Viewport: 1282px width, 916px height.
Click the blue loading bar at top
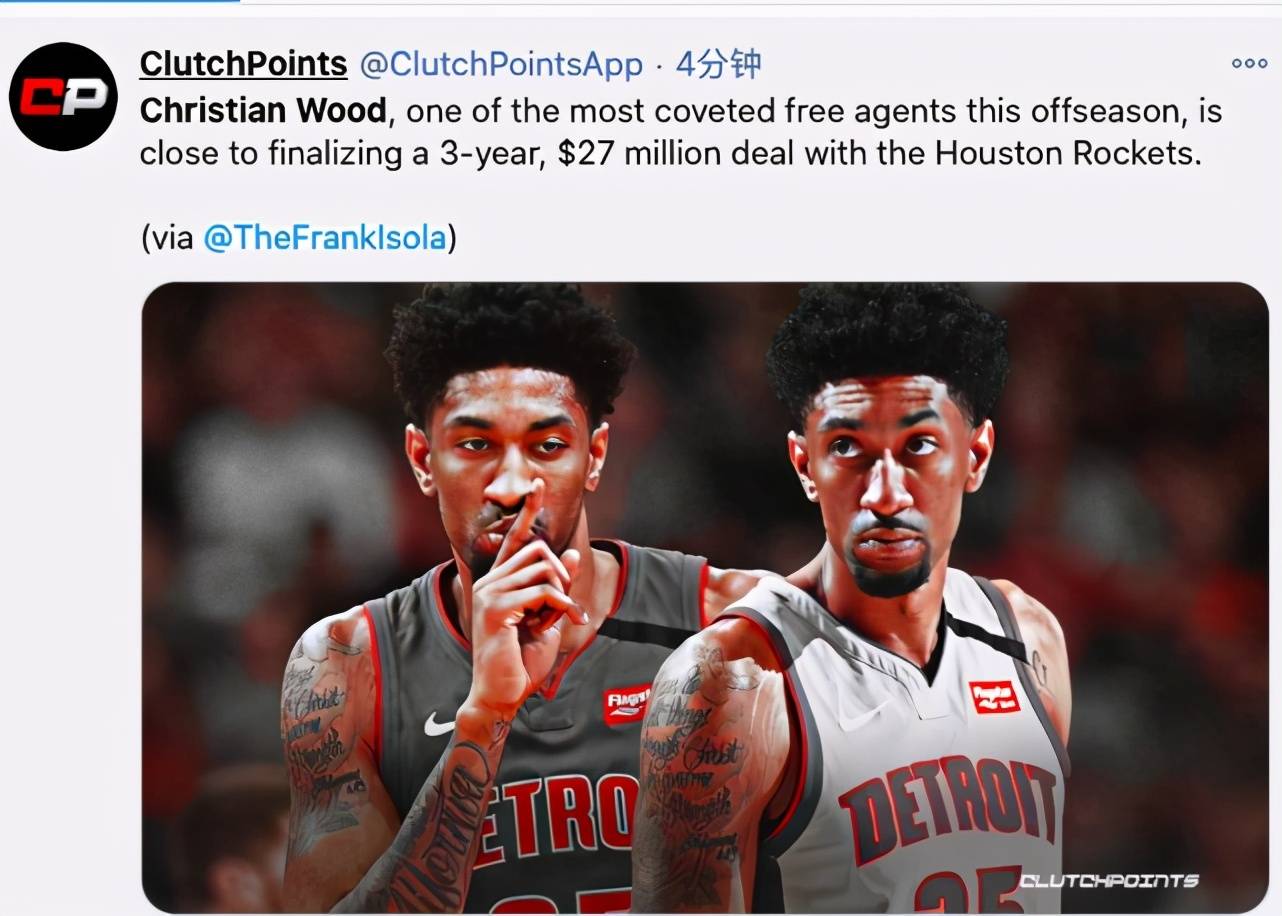(120, 1)
